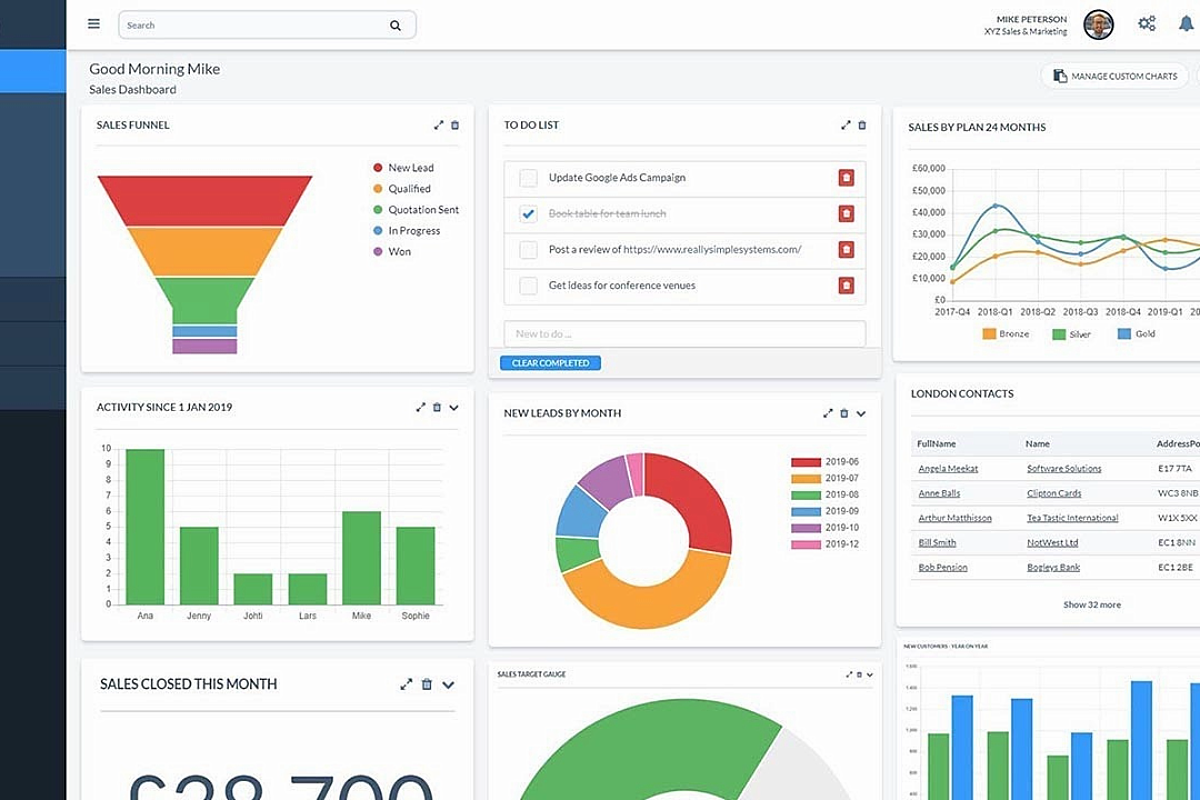Click the Manage Custom Charts button
The image size is (1200, 800).
[1115, 76]
